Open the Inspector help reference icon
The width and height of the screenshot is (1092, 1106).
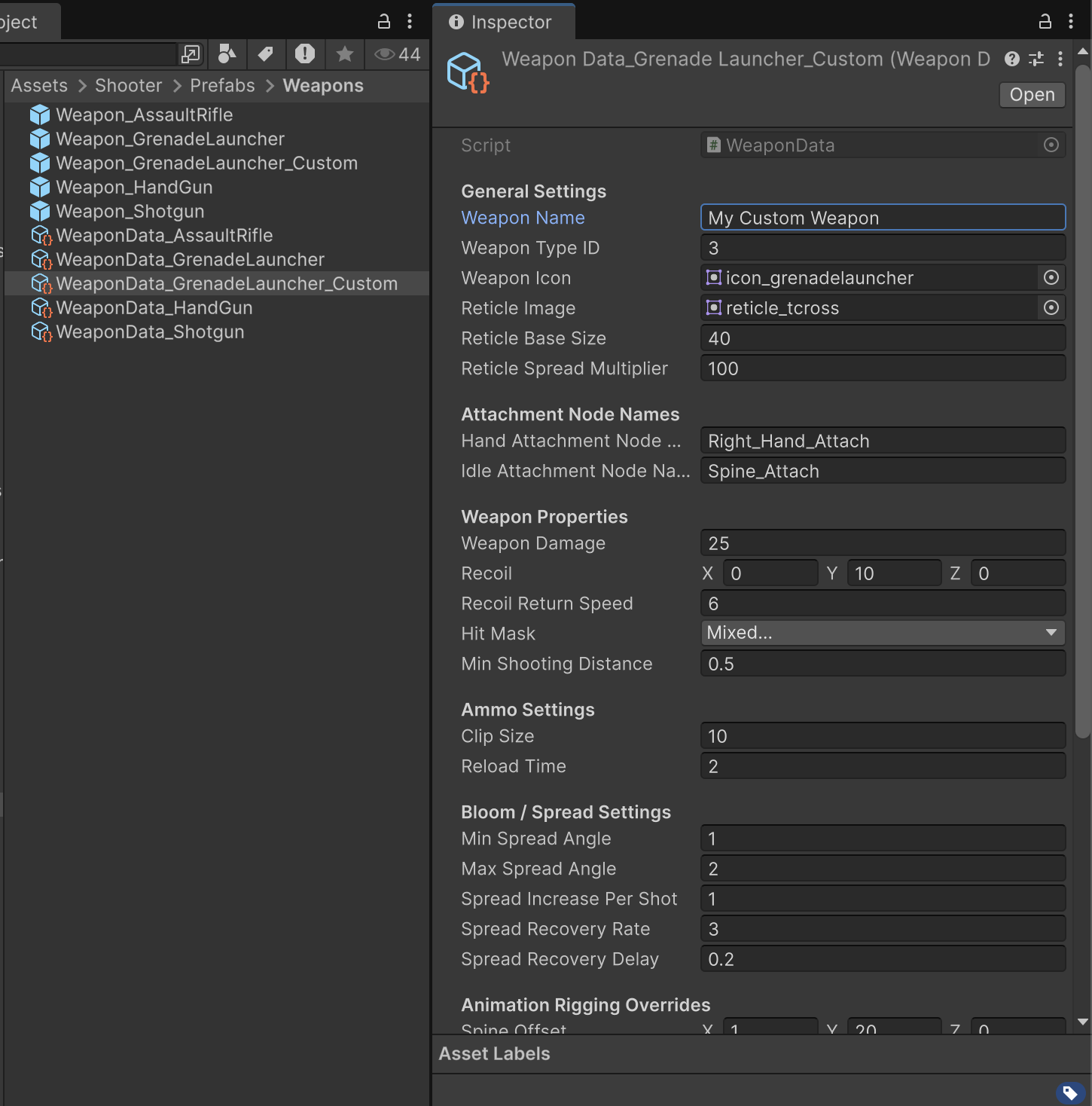coord(1012,59)
